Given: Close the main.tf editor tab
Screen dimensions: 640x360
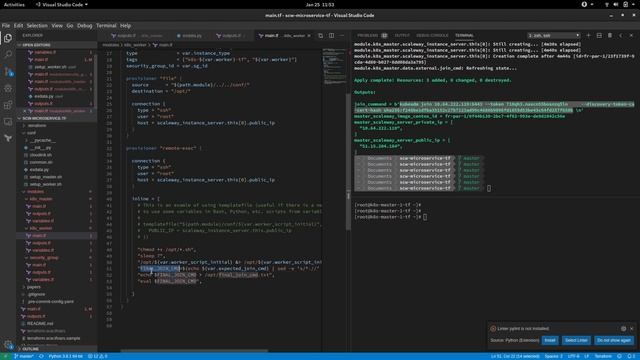Looking at the screenshot, I should [309, 36].
